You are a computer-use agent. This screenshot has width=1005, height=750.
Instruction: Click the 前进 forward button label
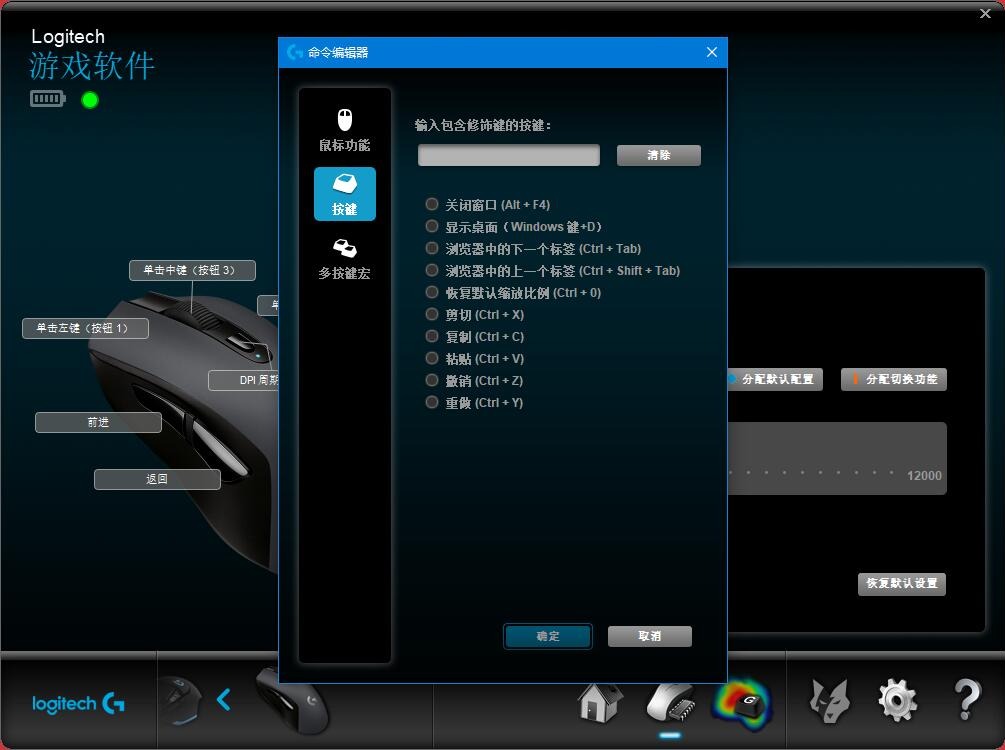(98, 422)
